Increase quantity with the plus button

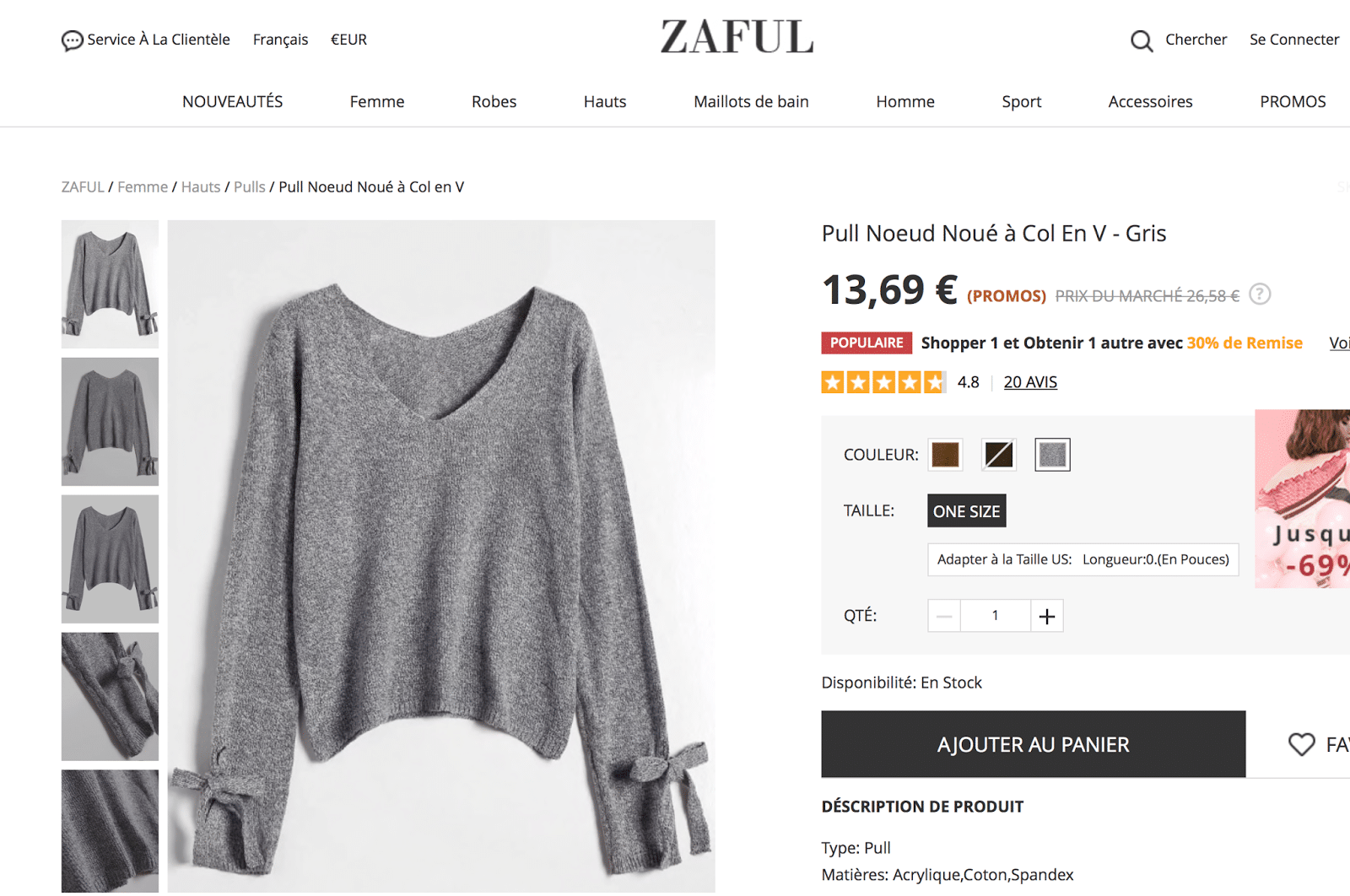[1047, 616]
